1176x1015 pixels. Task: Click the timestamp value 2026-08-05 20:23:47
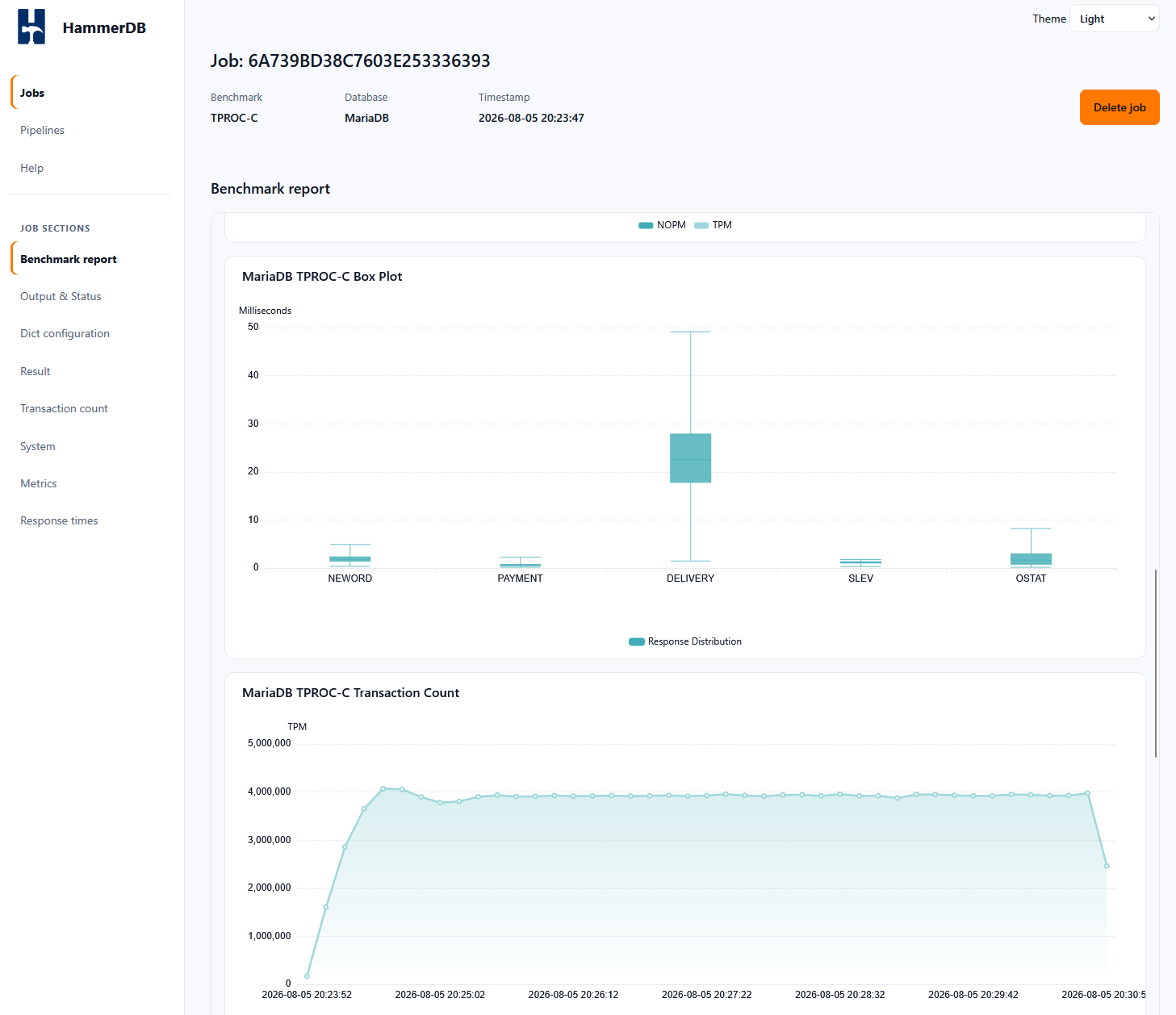pos(531,118)
